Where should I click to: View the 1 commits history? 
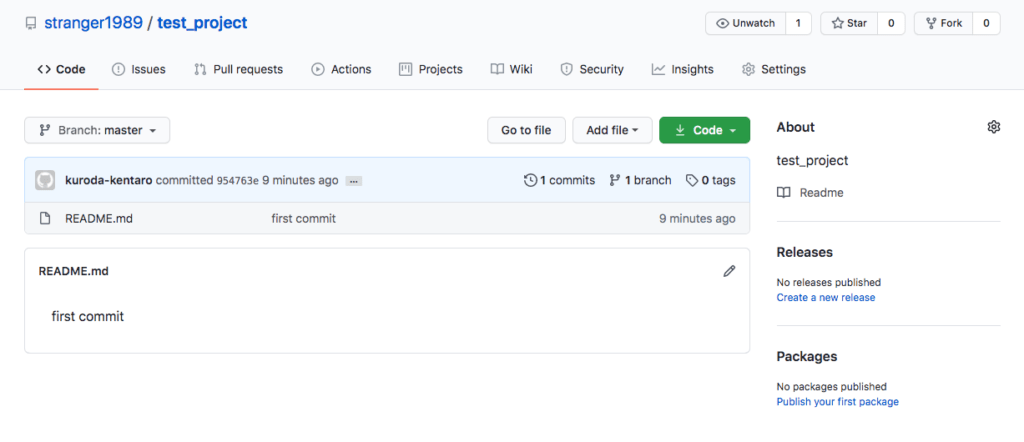[560, 180]
